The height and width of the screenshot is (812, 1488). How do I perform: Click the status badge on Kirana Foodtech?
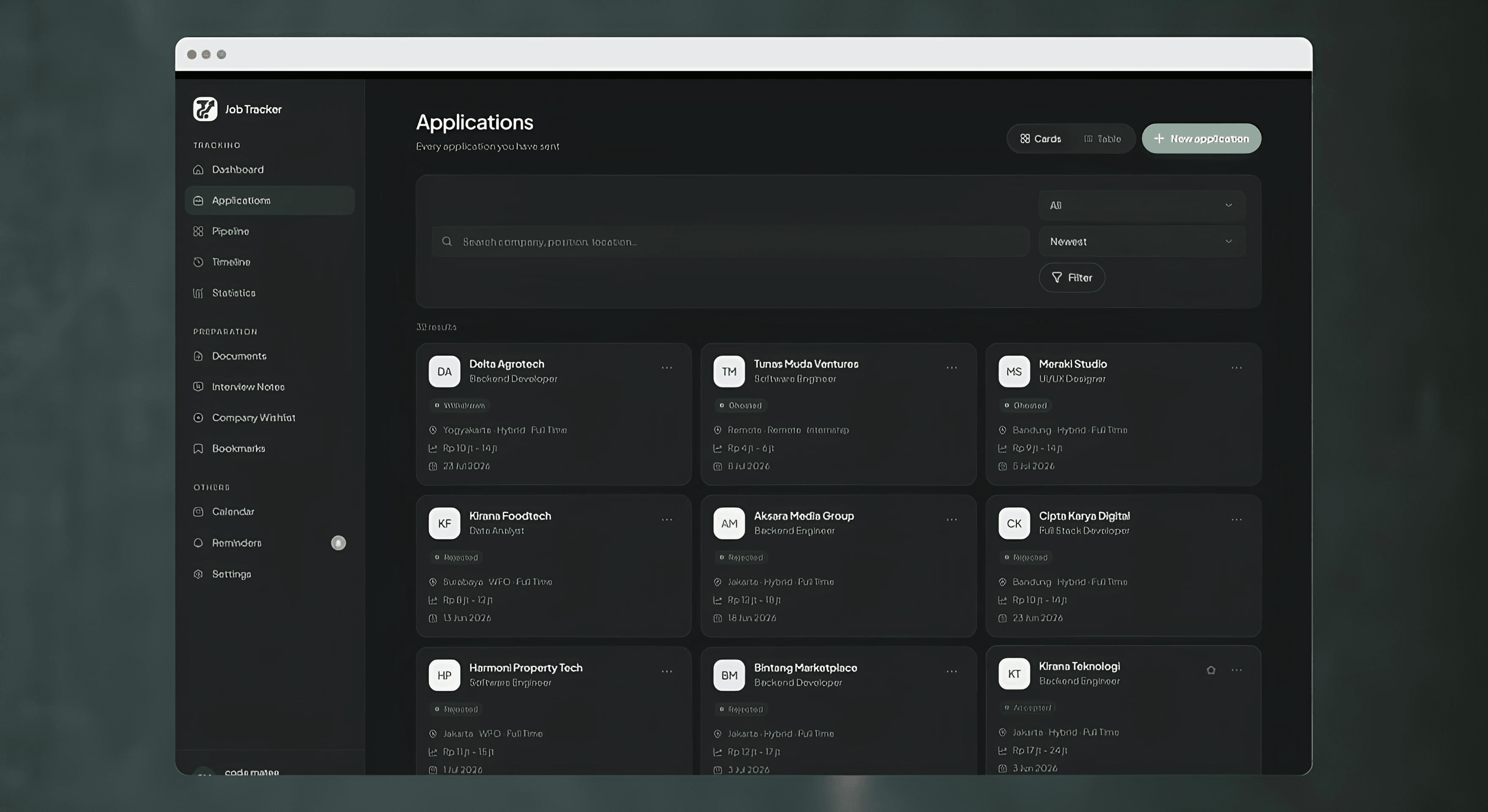pos(456,557)
